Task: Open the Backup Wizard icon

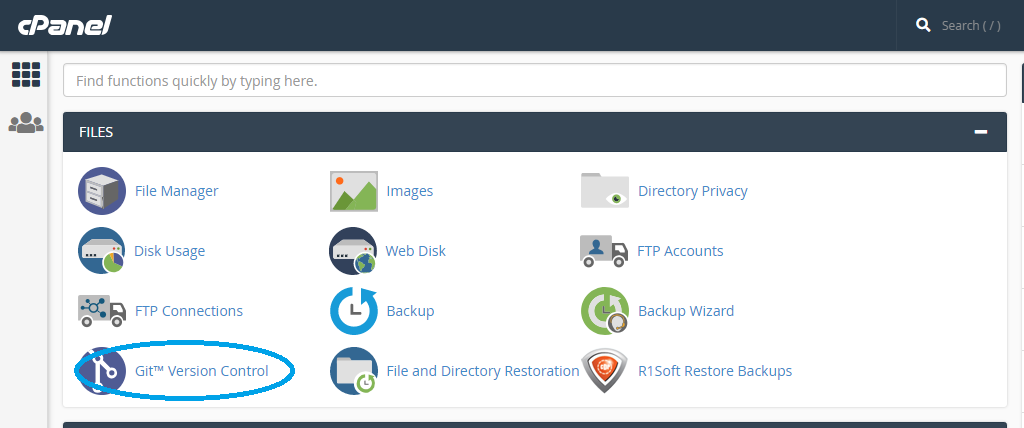Action: tap(605, 311)
